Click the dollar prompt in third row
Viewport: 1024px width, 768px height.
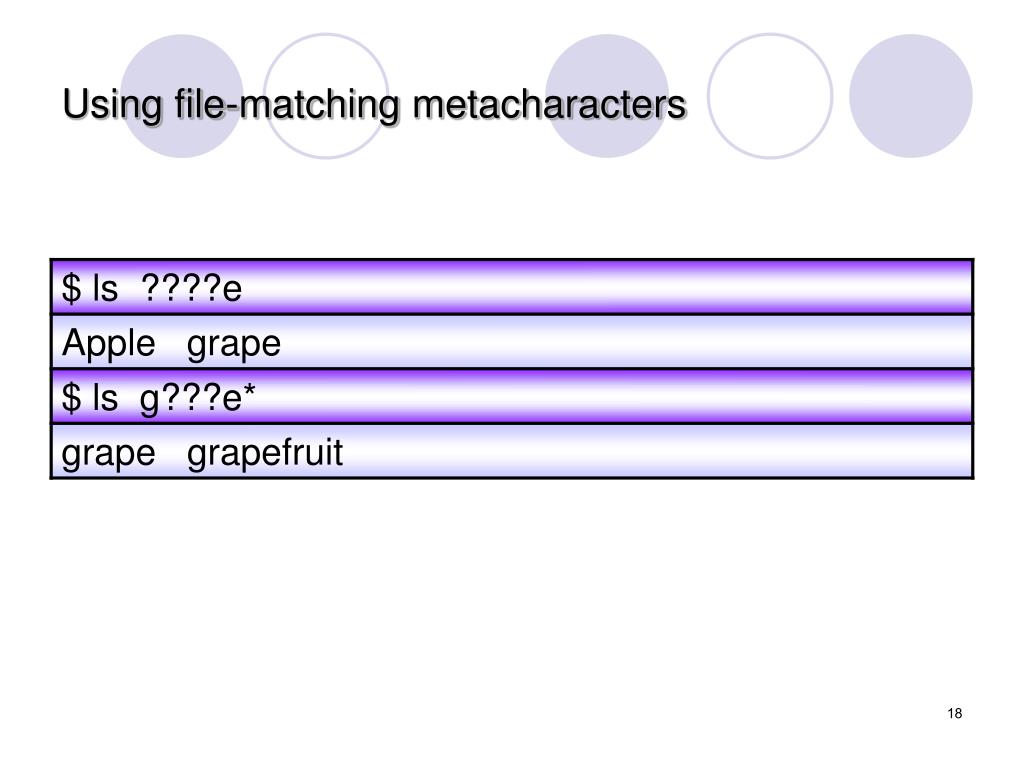(71, 398)
